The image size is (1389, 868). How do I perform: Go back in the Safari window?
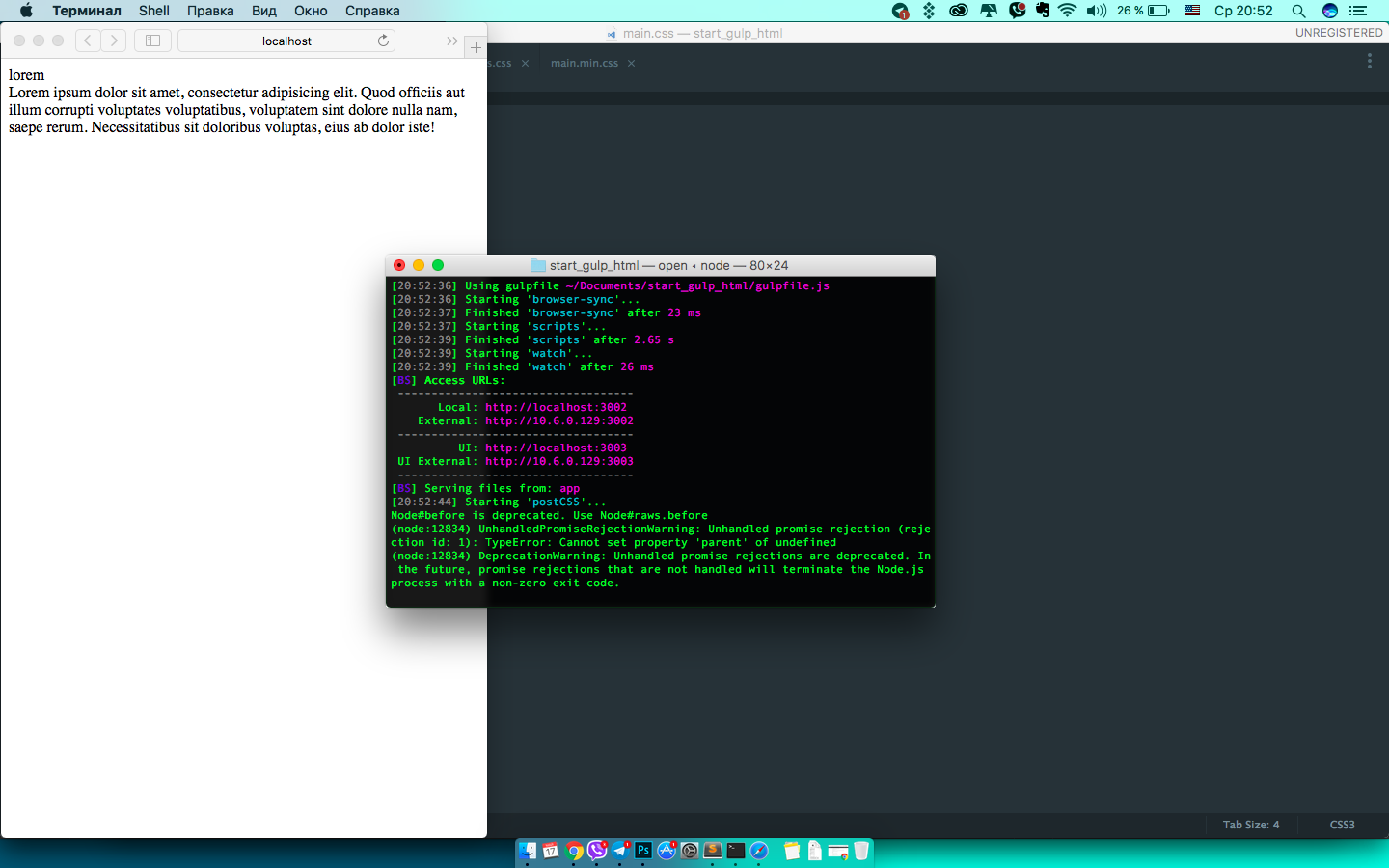88,41
